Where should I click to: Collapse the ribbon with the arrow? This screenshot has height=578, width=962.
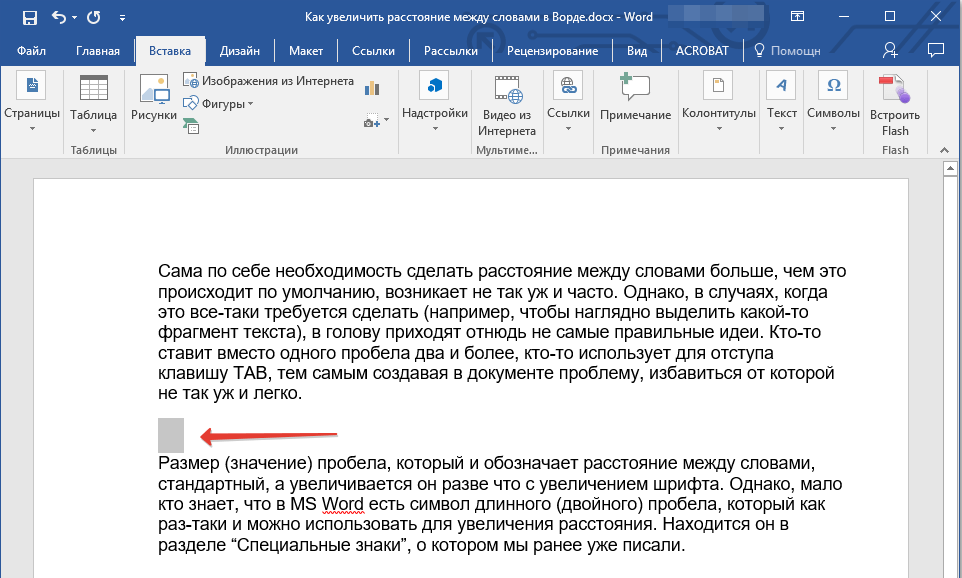click(x=942, y=149)
